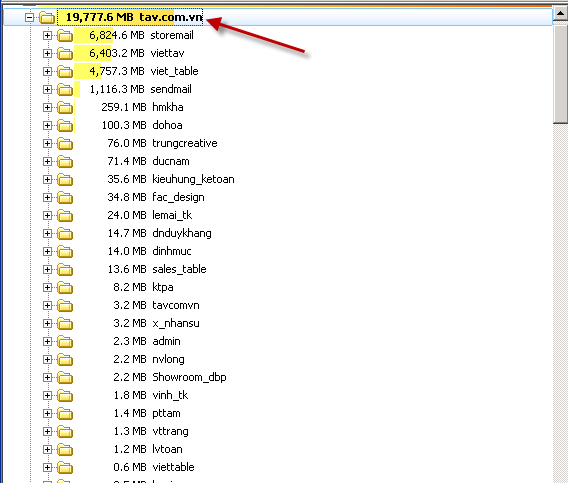Click the ducnam folder icon
The image size is (568, 483).
[x=65, y=162]
